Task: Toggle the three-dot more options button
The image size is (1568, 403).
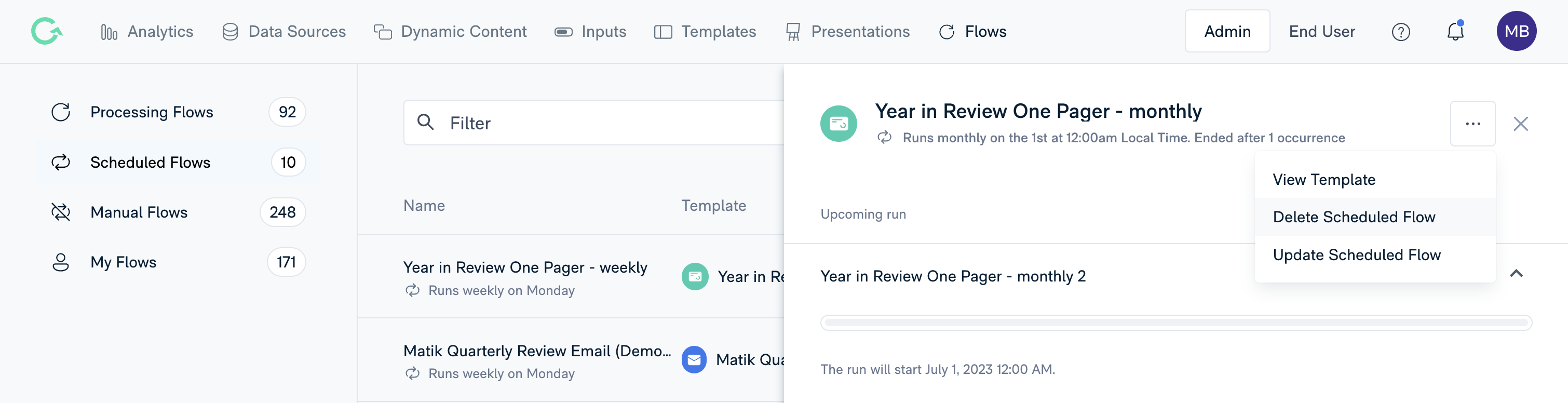Action: (1472, 124)
